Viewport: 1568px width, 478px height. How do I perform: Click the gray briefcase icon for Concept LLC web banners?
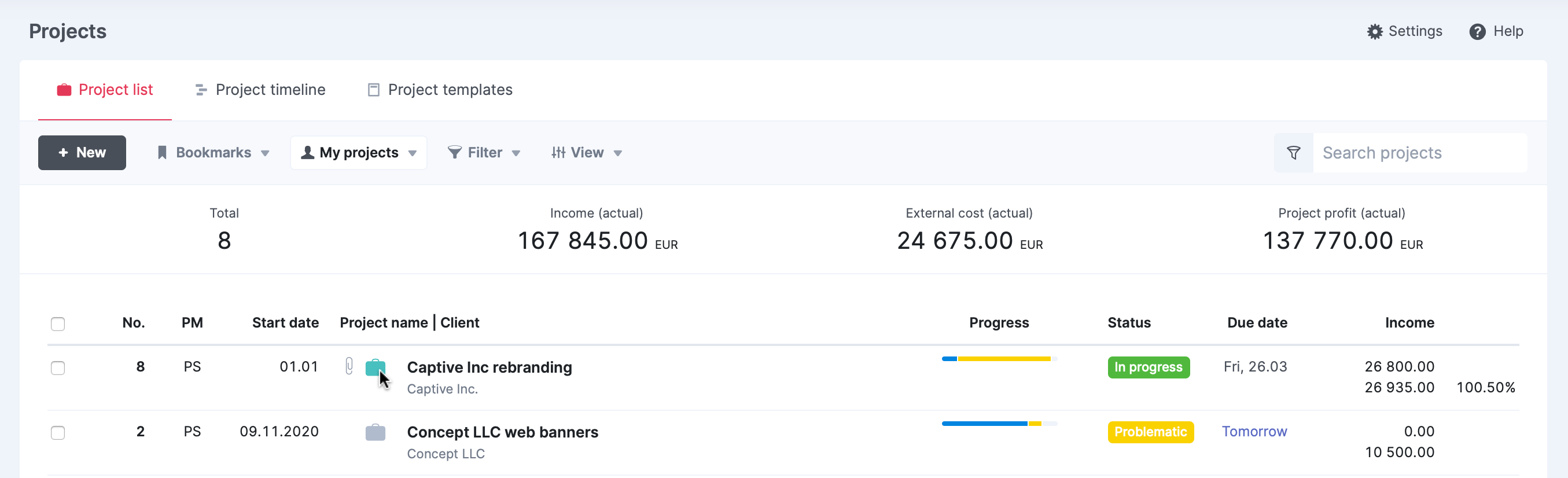(375, 432)
